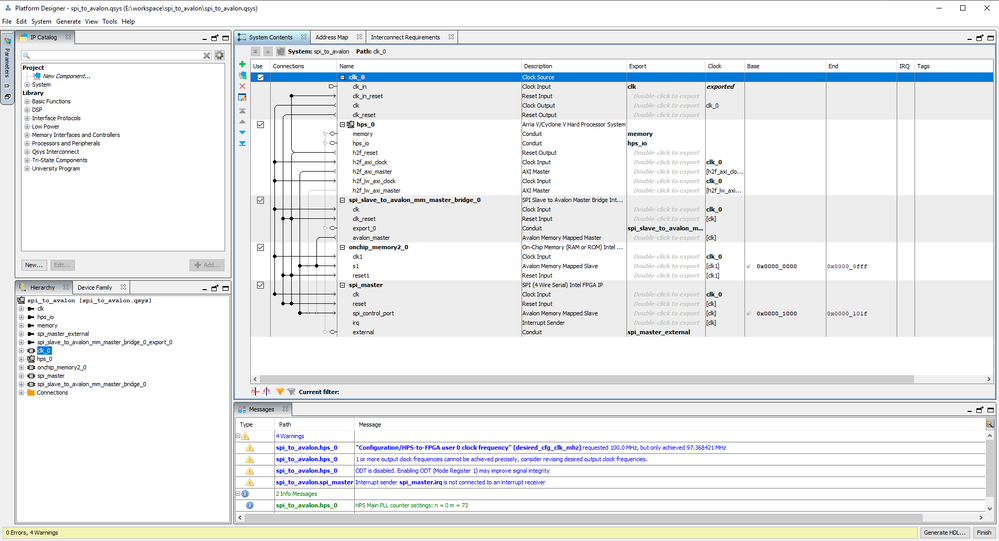The height and width of the screenshot is (541, 999).
Task: Click the IP Catalog search settings gear
Action: tap(220, 56)
